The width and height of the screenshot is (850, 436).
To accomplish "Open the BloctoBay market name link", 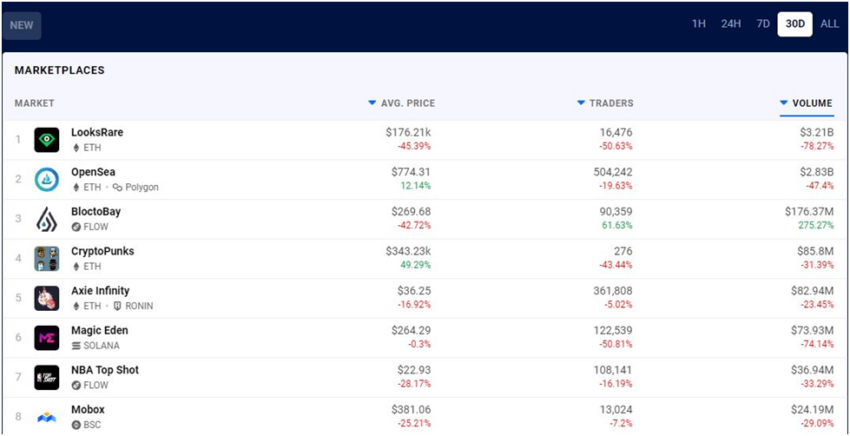I will point(96,211).
